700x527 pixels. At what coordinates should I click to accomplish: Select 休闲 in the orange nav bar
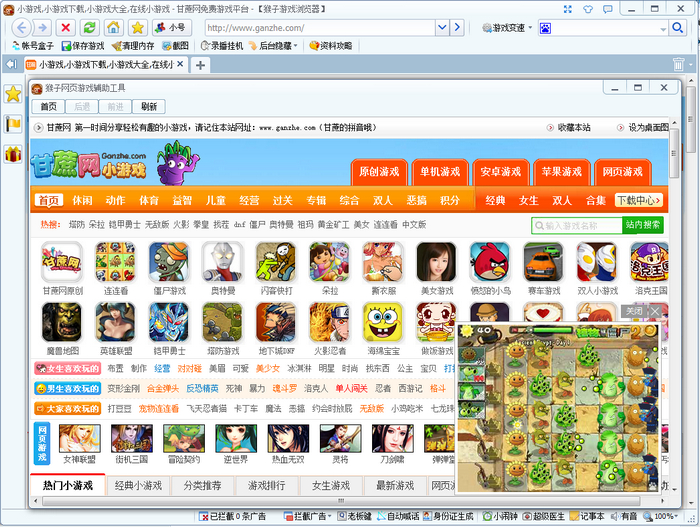[82, 201]
